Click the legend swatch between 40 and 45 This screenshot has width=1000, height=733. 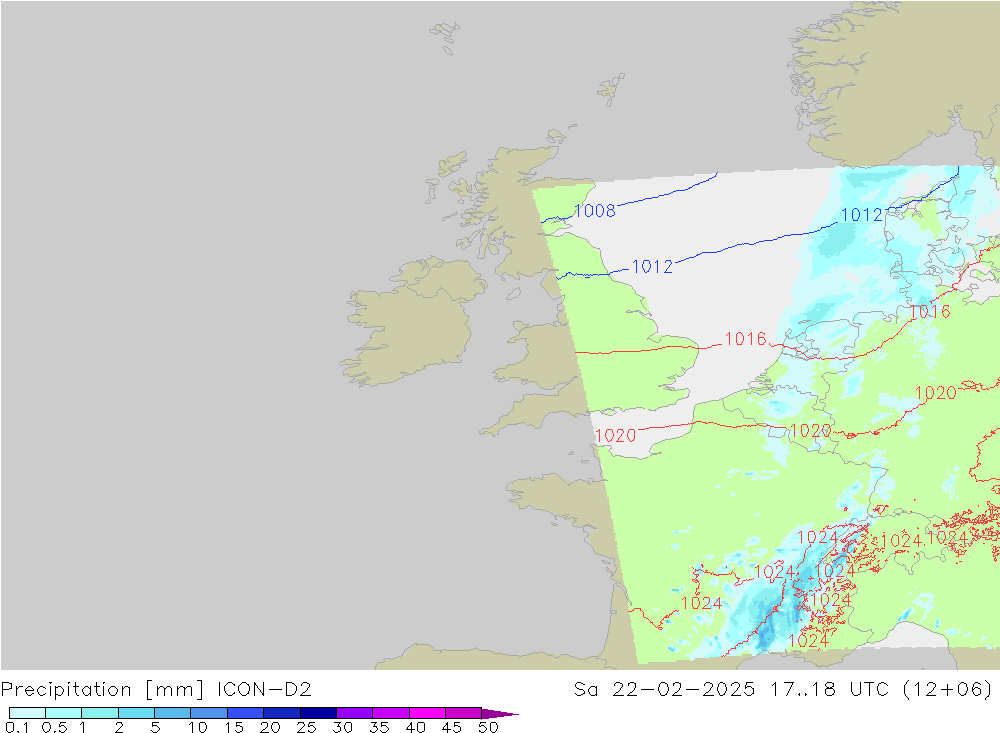click(x=427, y=713)
